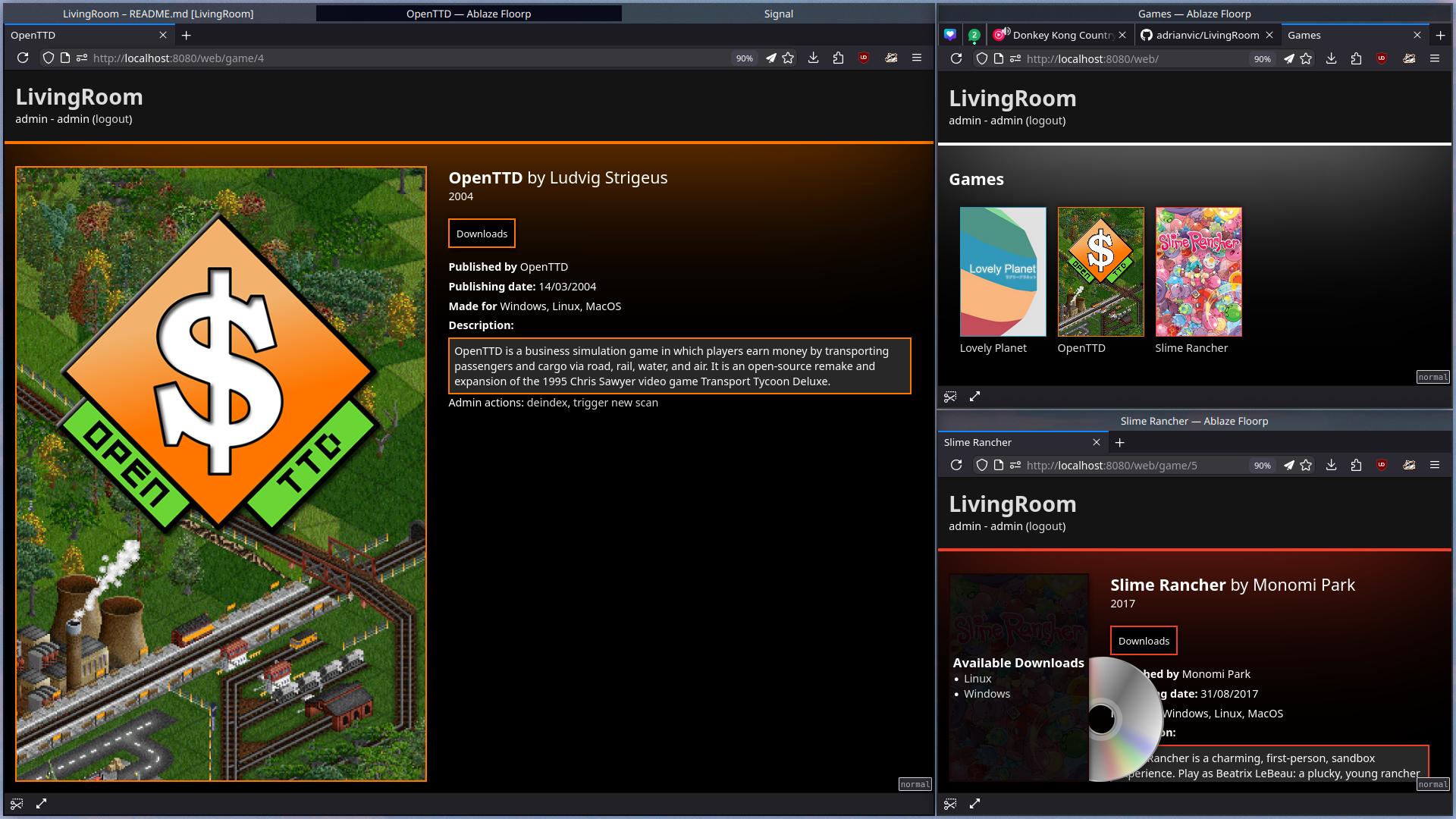
Task: Click the 90% zoom indicator in Games window
Action: click(x=1262, y=59)
